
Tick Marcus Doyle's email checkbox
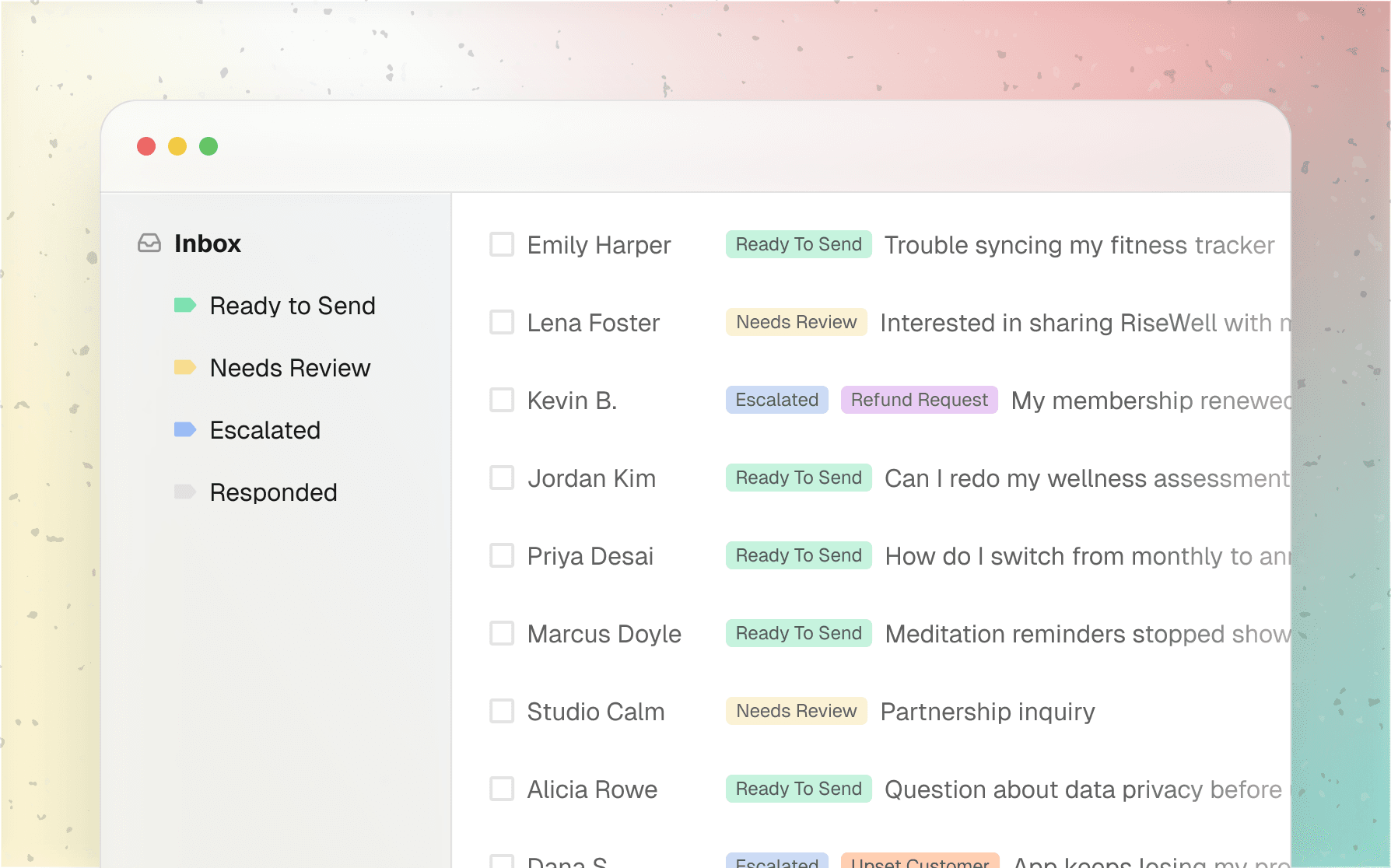[501, 633]
